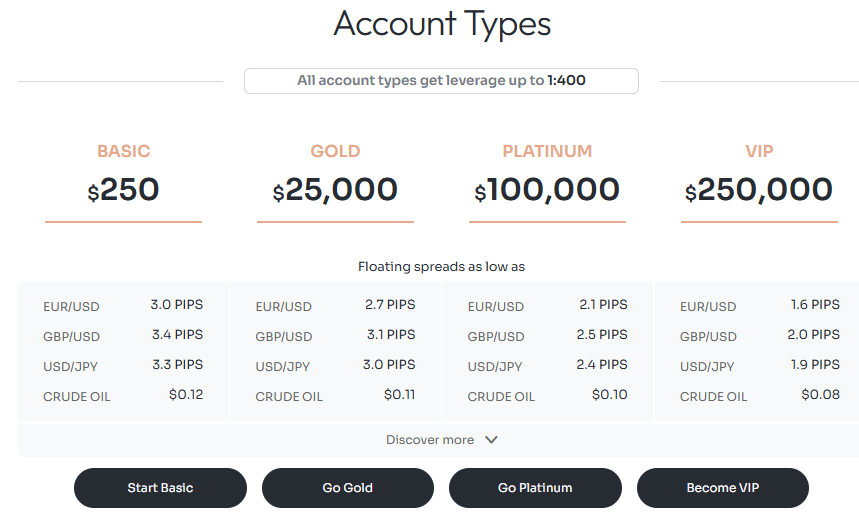
Task: Select the PLATINUM account heading
Action: point(547,152)
